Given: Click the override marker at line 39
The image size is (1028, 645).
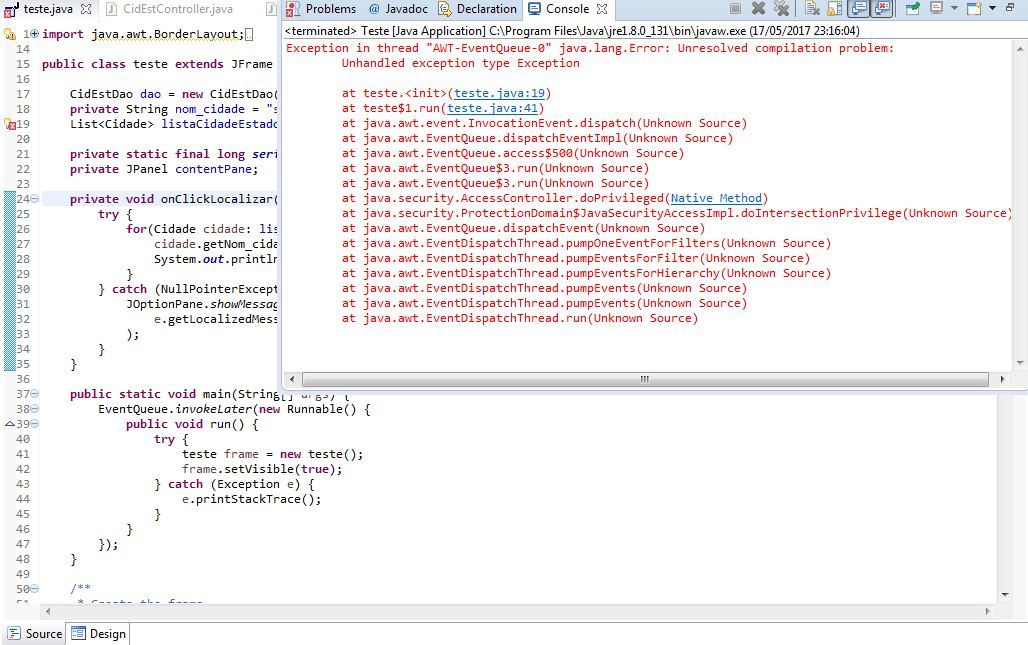Looking at the screenshot, I should (10, 423).
